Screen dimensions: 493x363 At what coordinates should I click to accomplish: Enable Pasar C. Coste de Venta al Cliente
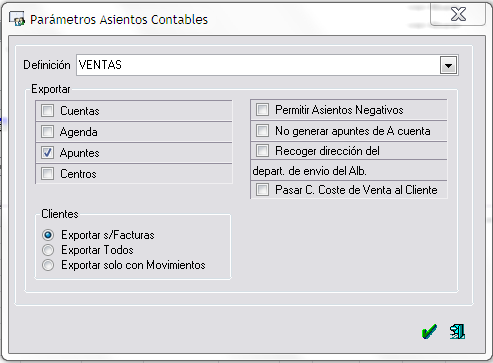pos(262,190)
